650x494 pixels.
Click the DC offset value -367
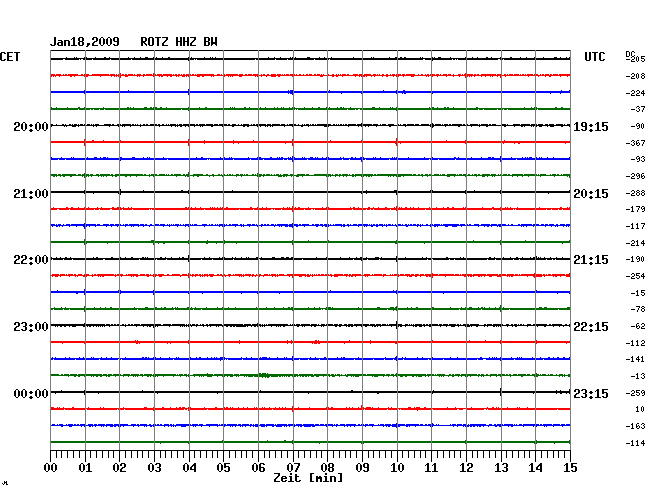pyautogui.click(x=635, y=143)
